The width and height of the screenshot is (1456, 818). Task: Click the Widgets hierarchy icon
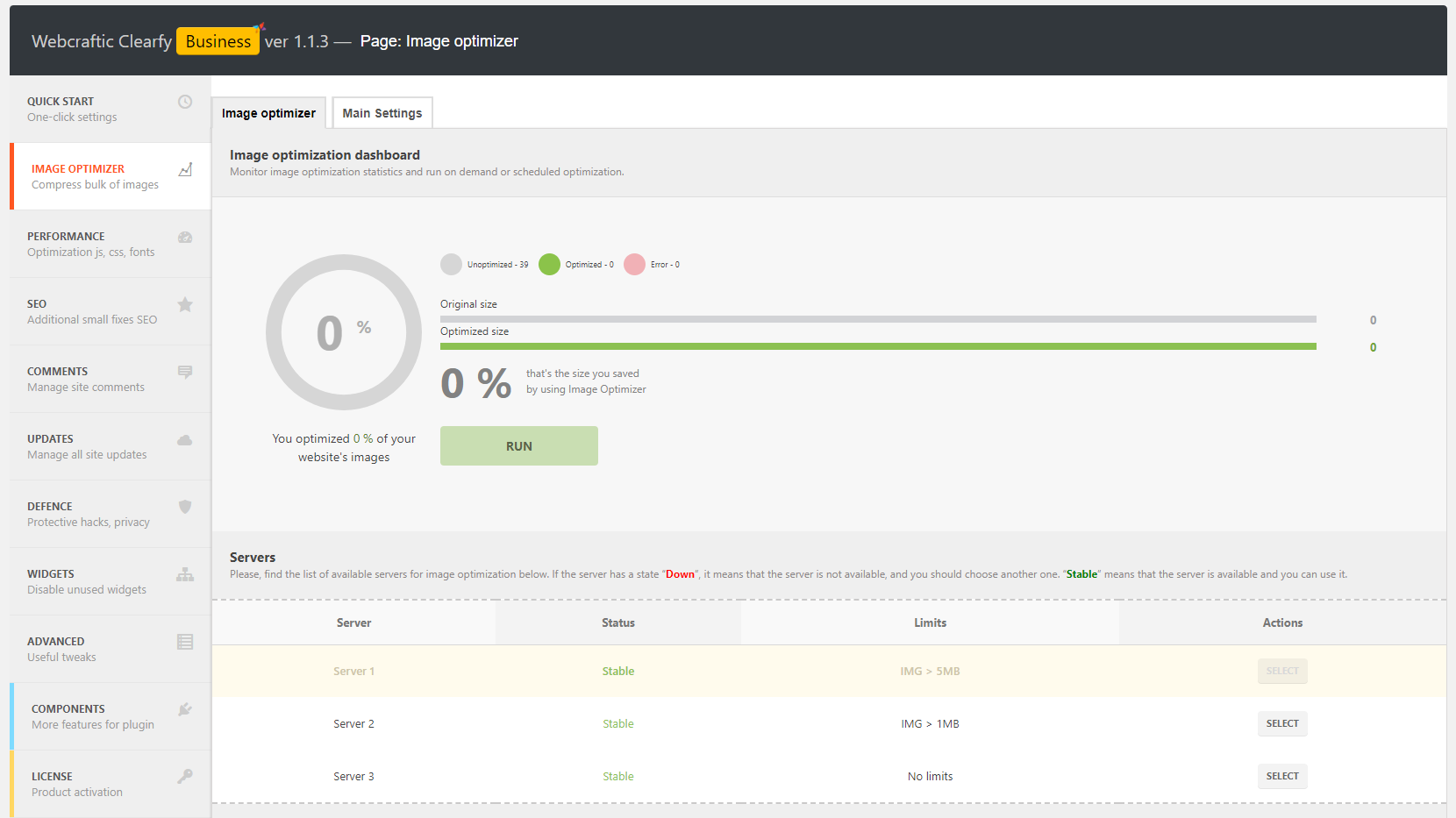(185, 574)
